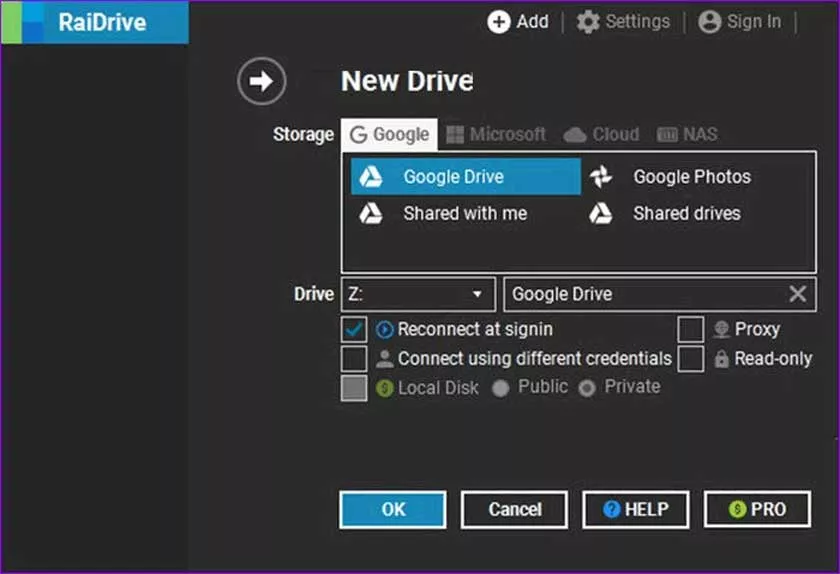Toggle the Local Disk checkbox
This screenshot has height=574, width=840.
click(354, 388)
